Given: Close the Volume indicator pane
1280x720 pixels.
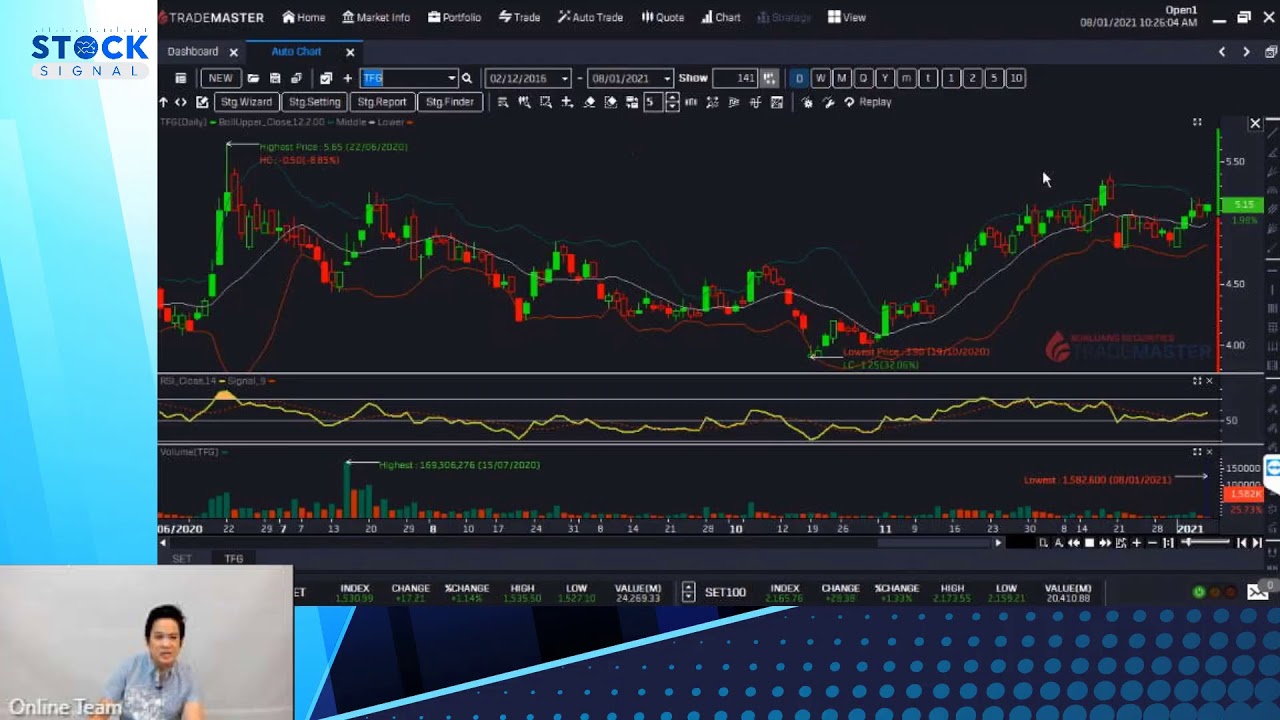Looking at the screenshot, I should point(1209,452).
